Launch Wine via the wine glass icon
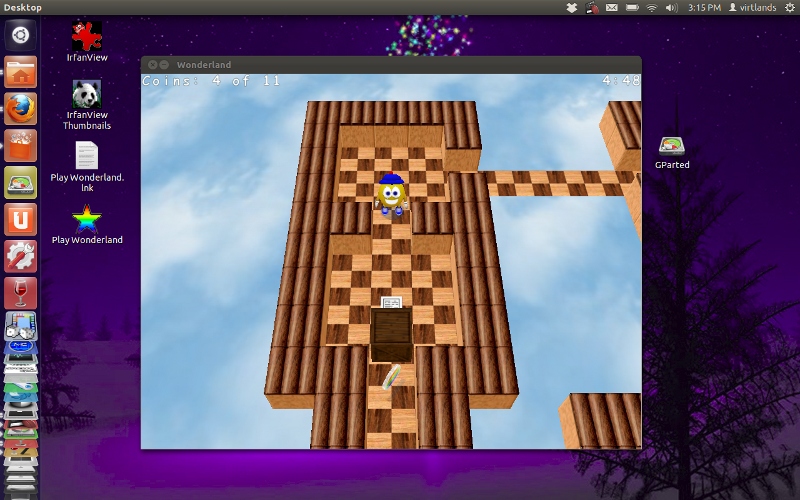Image resolution: width=800 pixels, height=500 pixels. (x=20, y=293)
